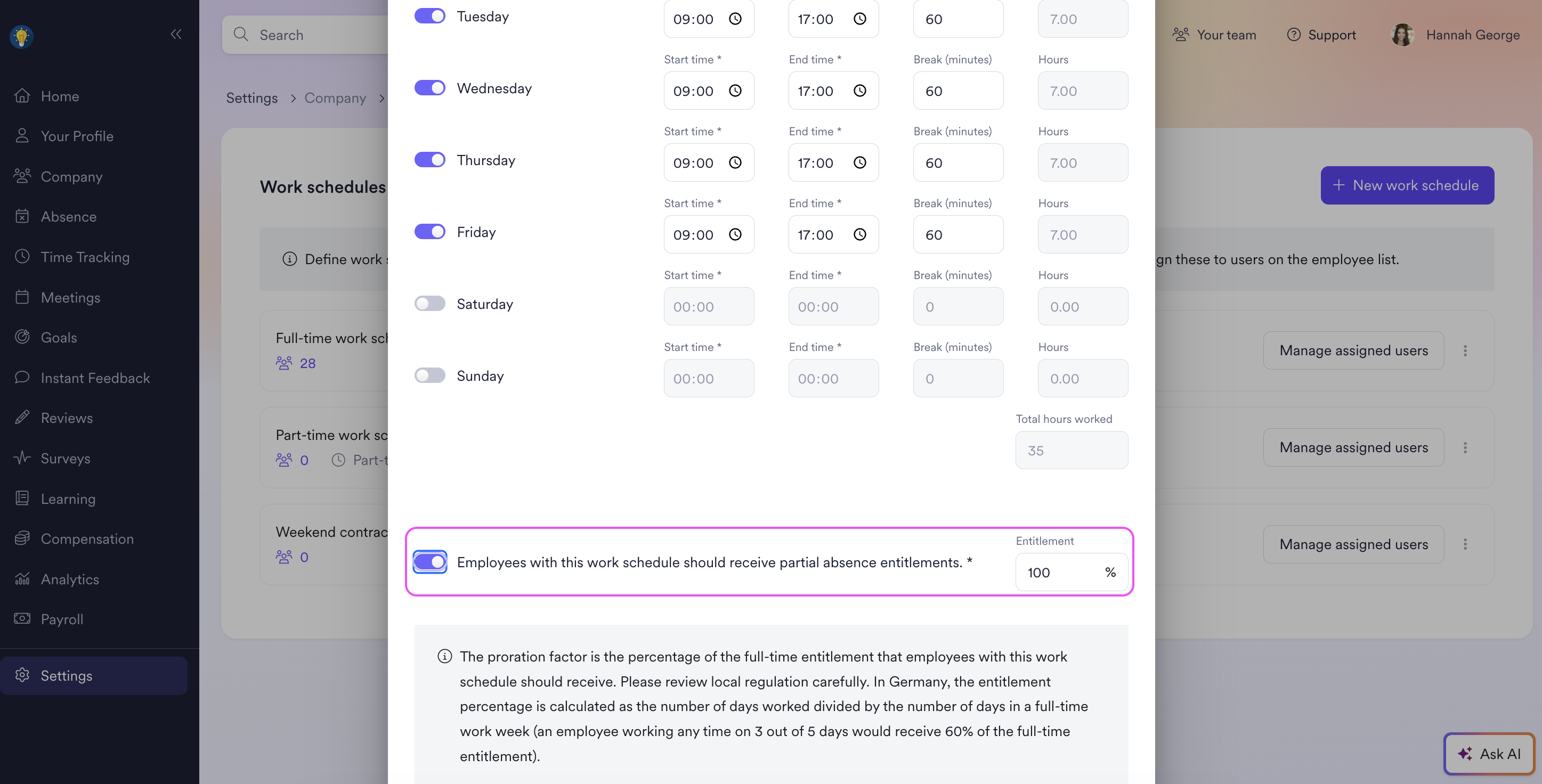Image resolution: width=1542 pixels, height=784 pixels.
Task: Turn off the Thursday toggle
Action: click(430, 160)
